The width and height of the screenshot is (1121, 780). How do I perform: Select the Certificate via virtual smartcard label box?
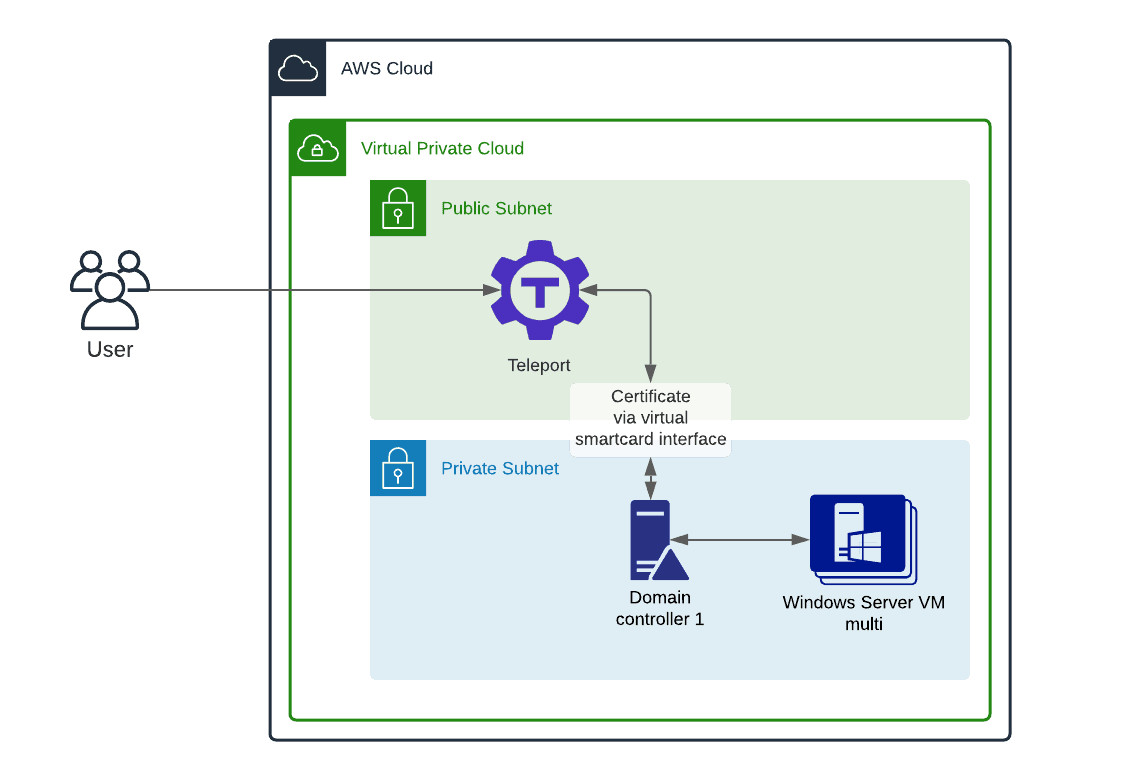tap(650, 419)
